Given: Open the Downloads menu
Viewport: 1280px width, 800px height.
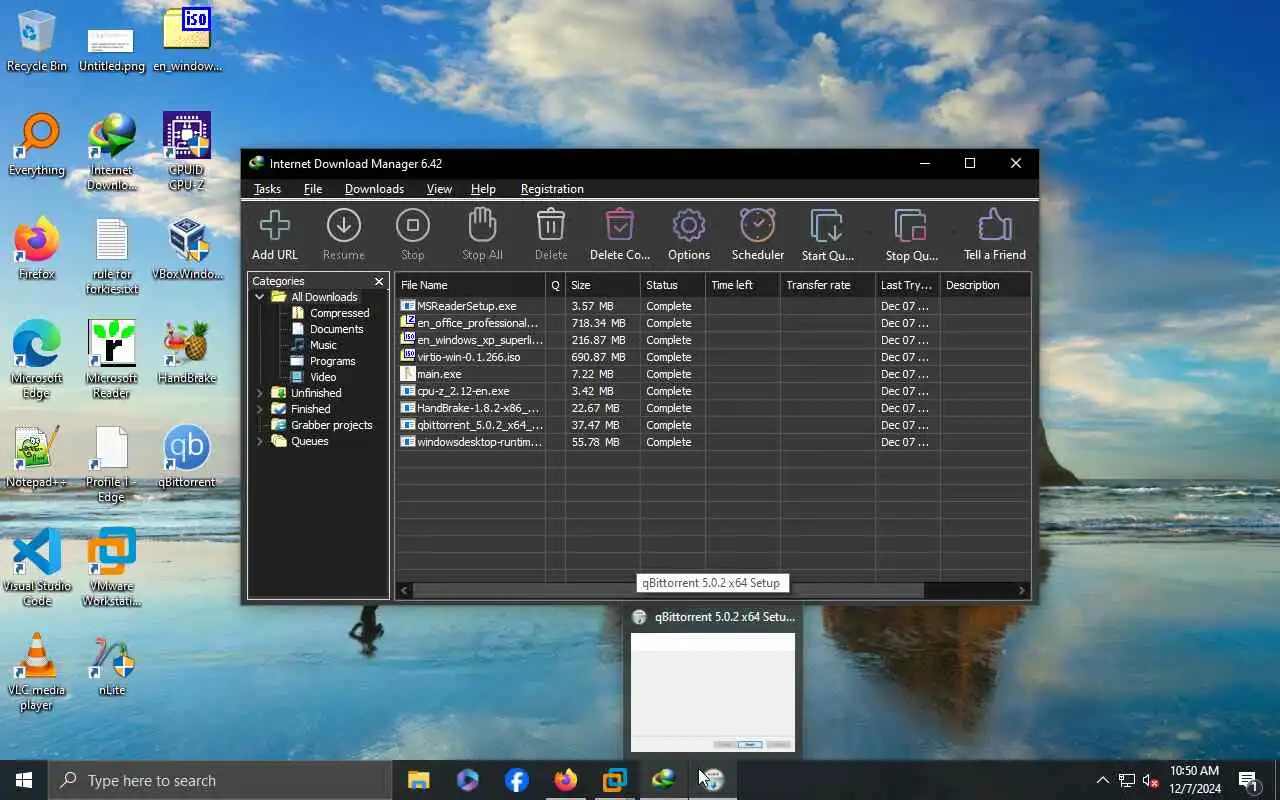Looking at the screenshot, I should [x=374, y=189].
